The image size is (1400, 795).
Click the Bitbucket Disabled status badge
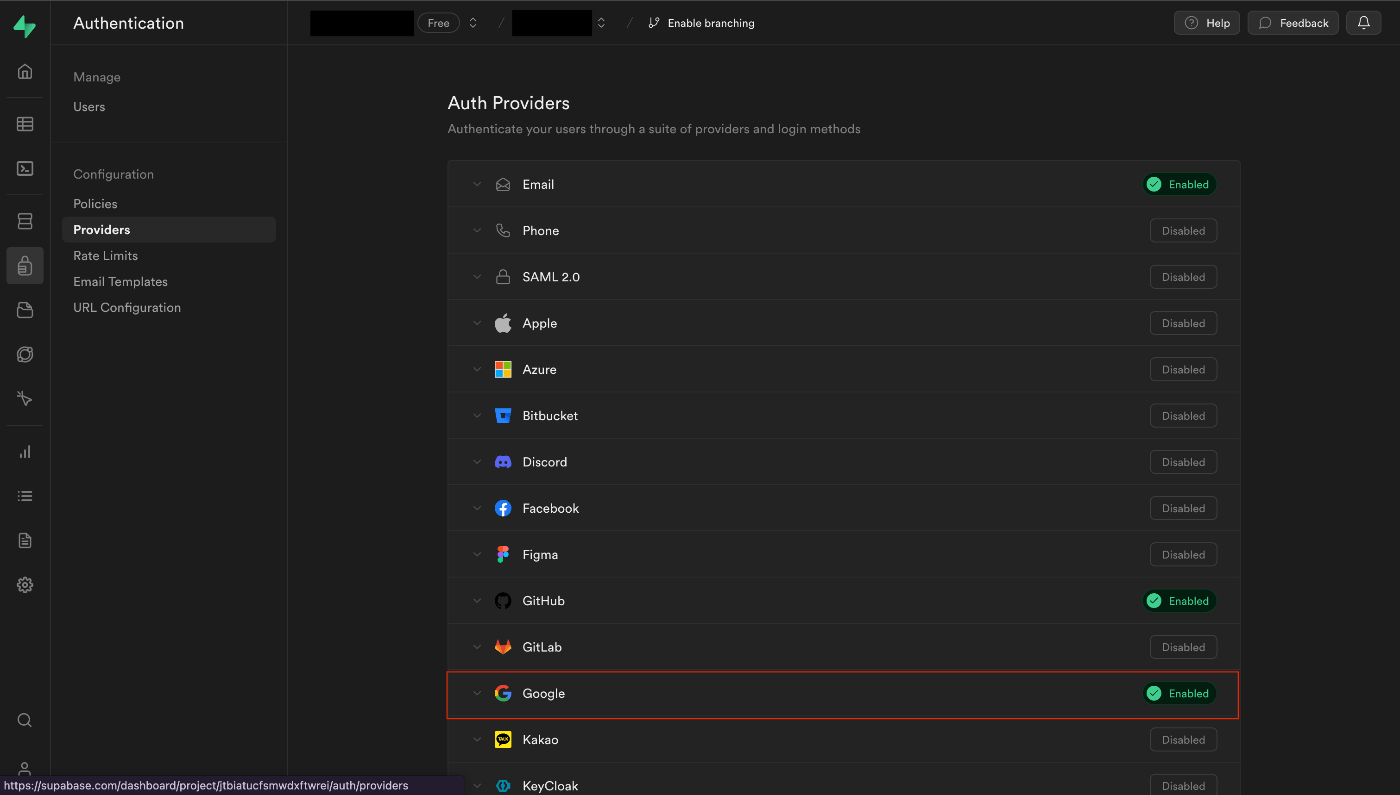pos(1183,416)
